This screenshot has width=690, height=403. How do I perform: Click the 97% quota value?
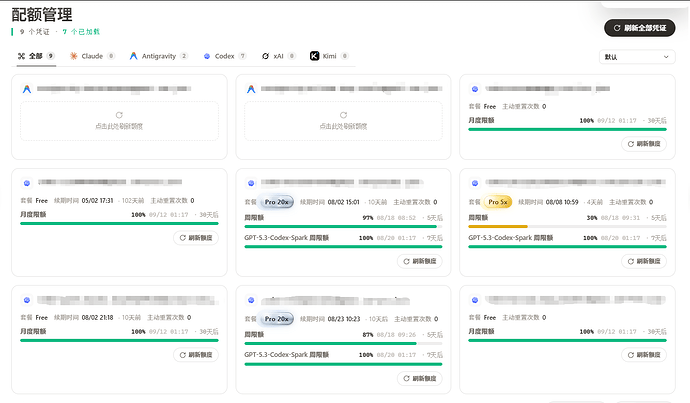coord(368,218)
